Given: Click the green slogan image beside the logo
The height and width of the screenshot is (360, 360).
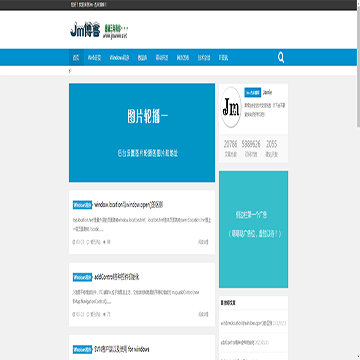Looking at the screenshot, I should pyautogui.click(x=116, y=31).
